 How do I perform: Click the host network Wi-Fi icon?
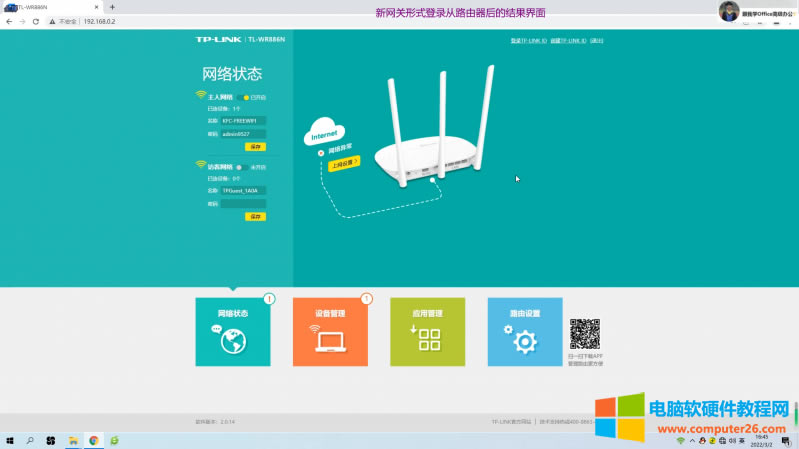[201, 95]
